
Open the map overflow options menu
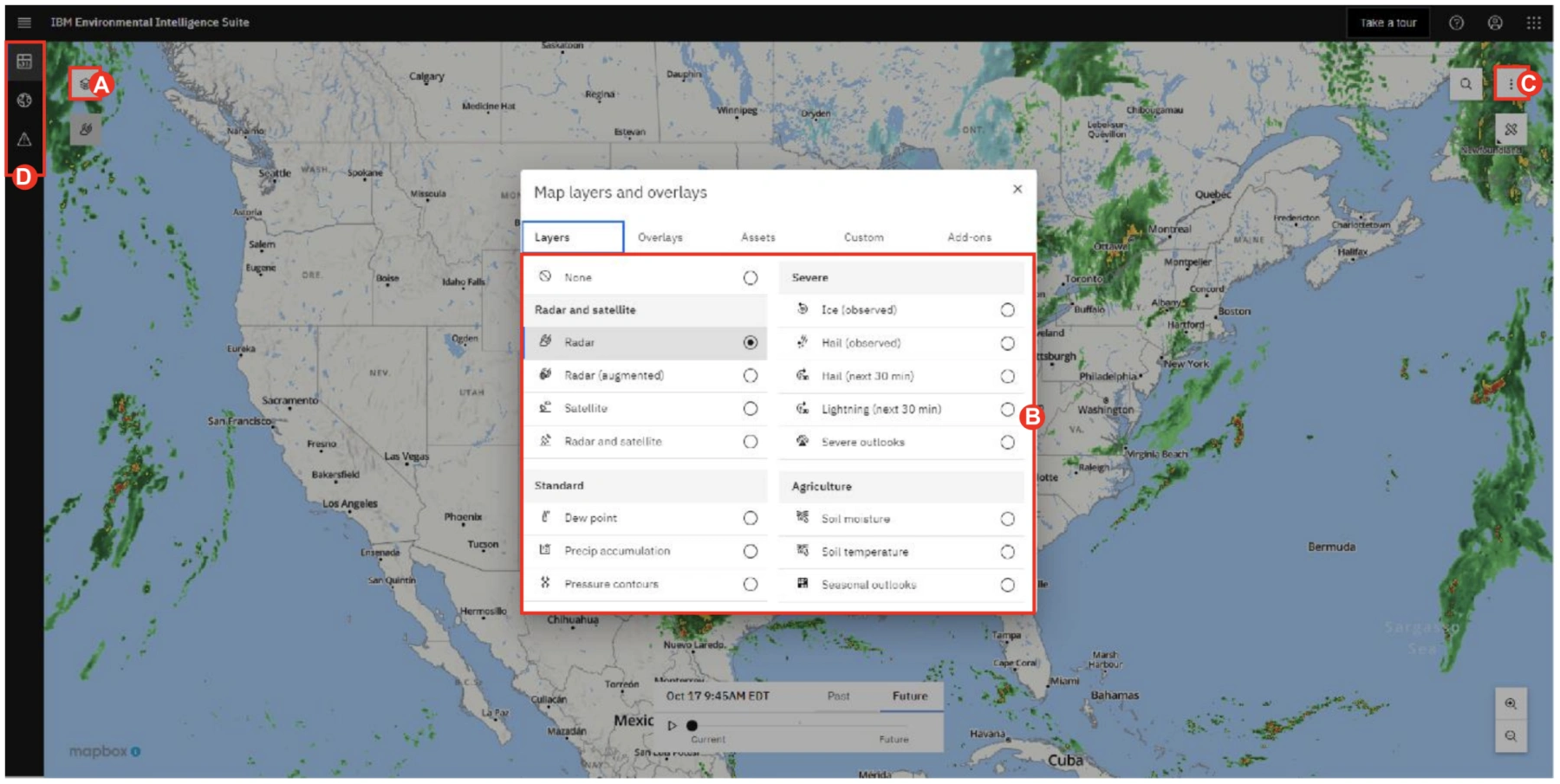(x=1511, y=84)
